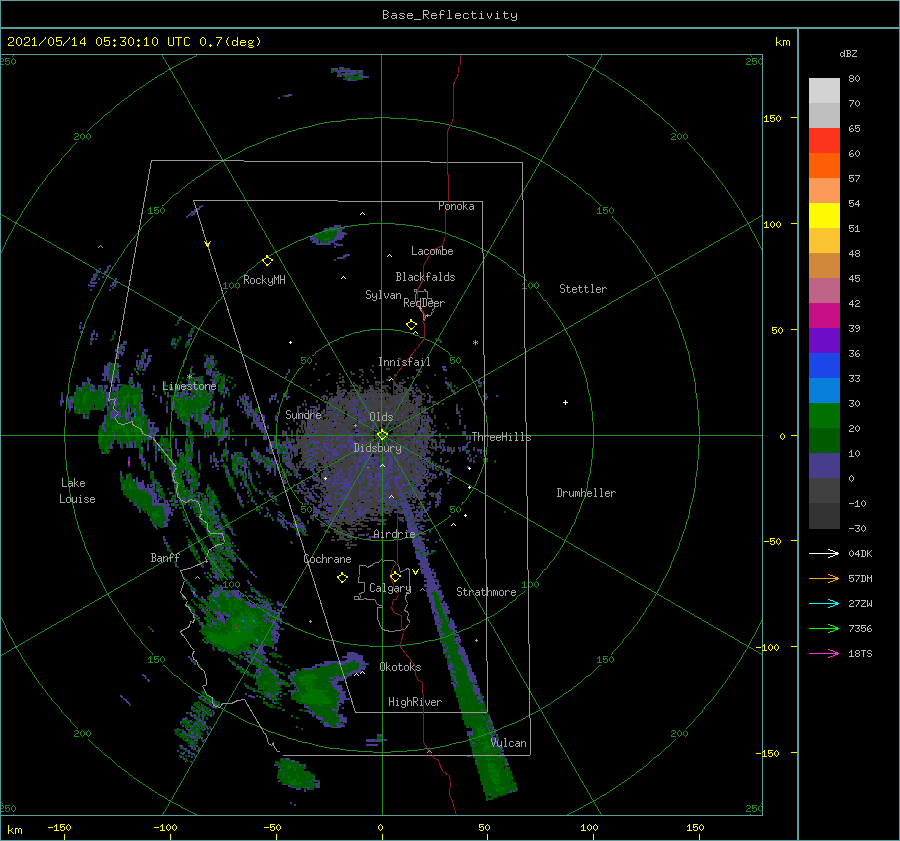Click the Didsbury city label
This screenshot has width=900, height=841.
[378, 448]
